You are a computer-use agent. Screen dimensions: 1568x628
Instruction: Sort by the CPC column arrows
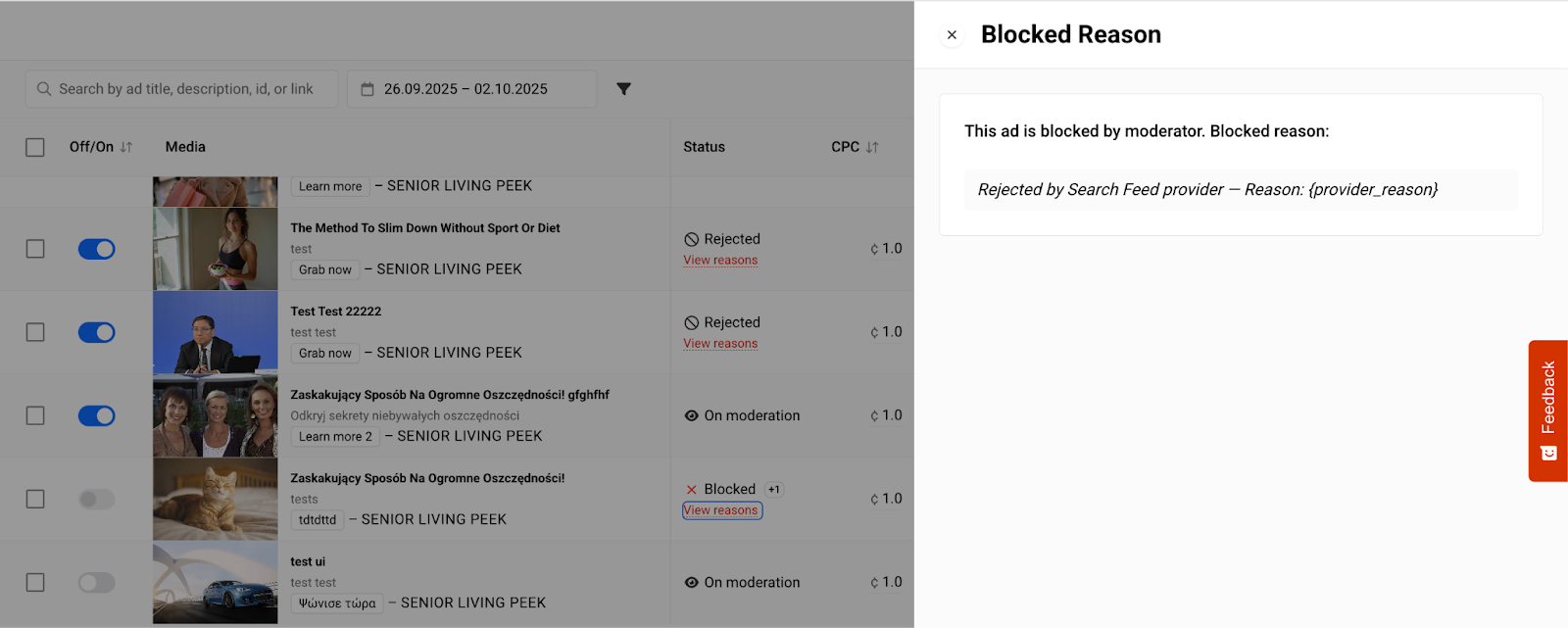[872, 147]
